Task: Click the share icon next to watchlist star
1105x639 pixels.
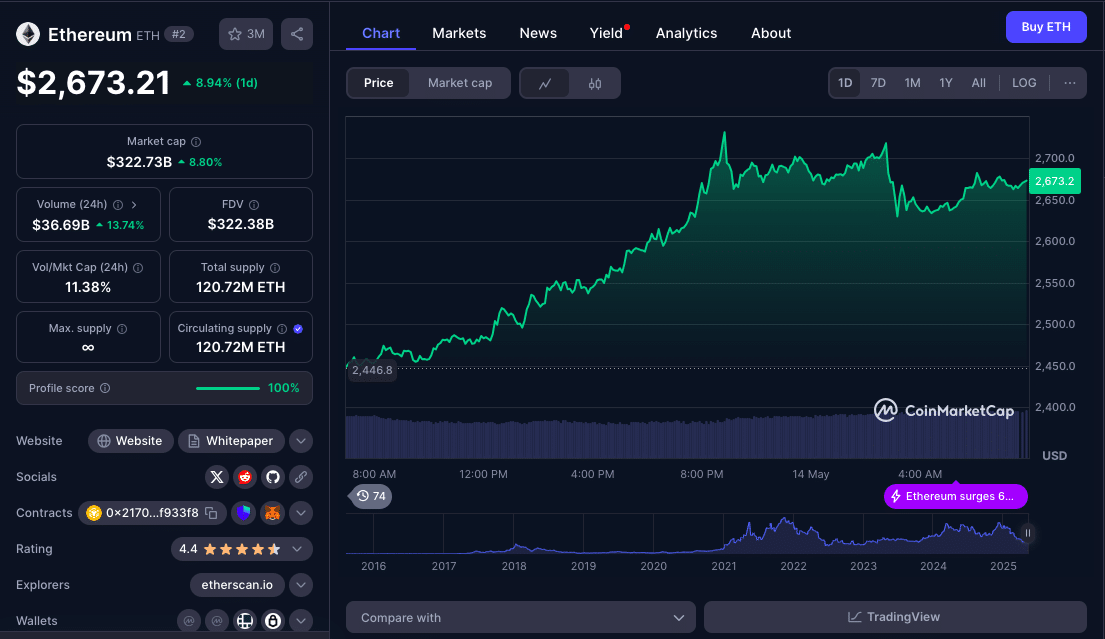Action: tap(297, 34)
